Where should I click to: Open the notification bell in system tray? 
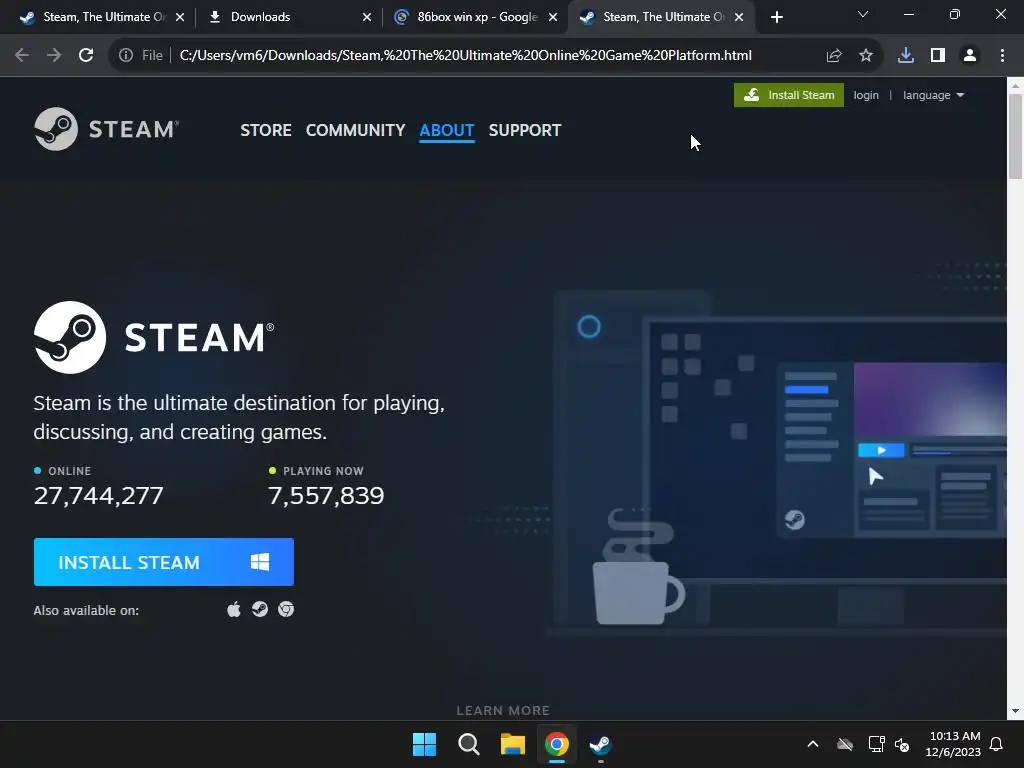click(997, 744)
